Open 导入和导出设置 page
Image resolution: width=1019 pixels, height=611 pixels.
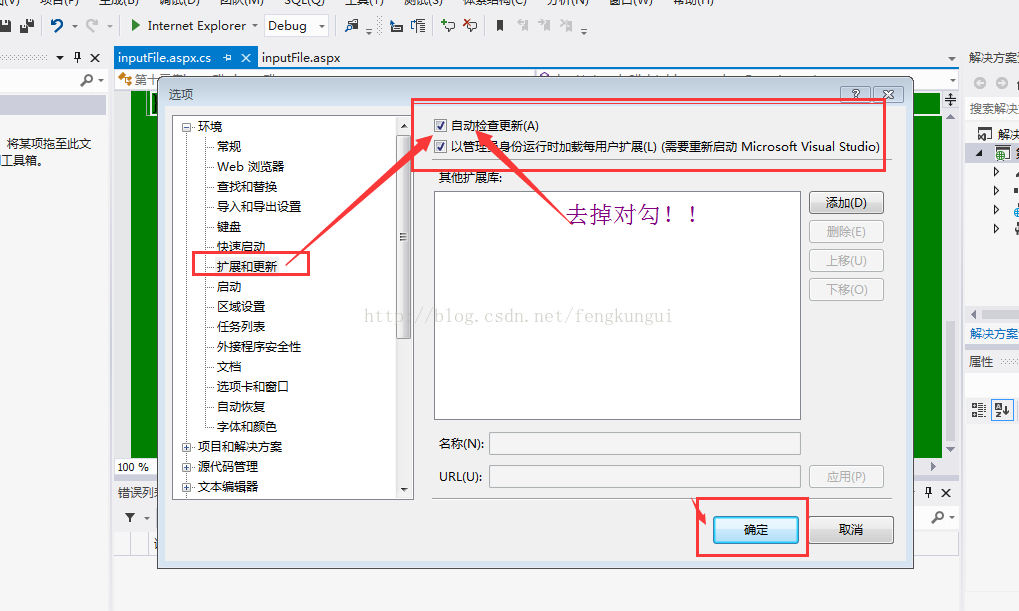pyautogui.click(x=259, y=207)
